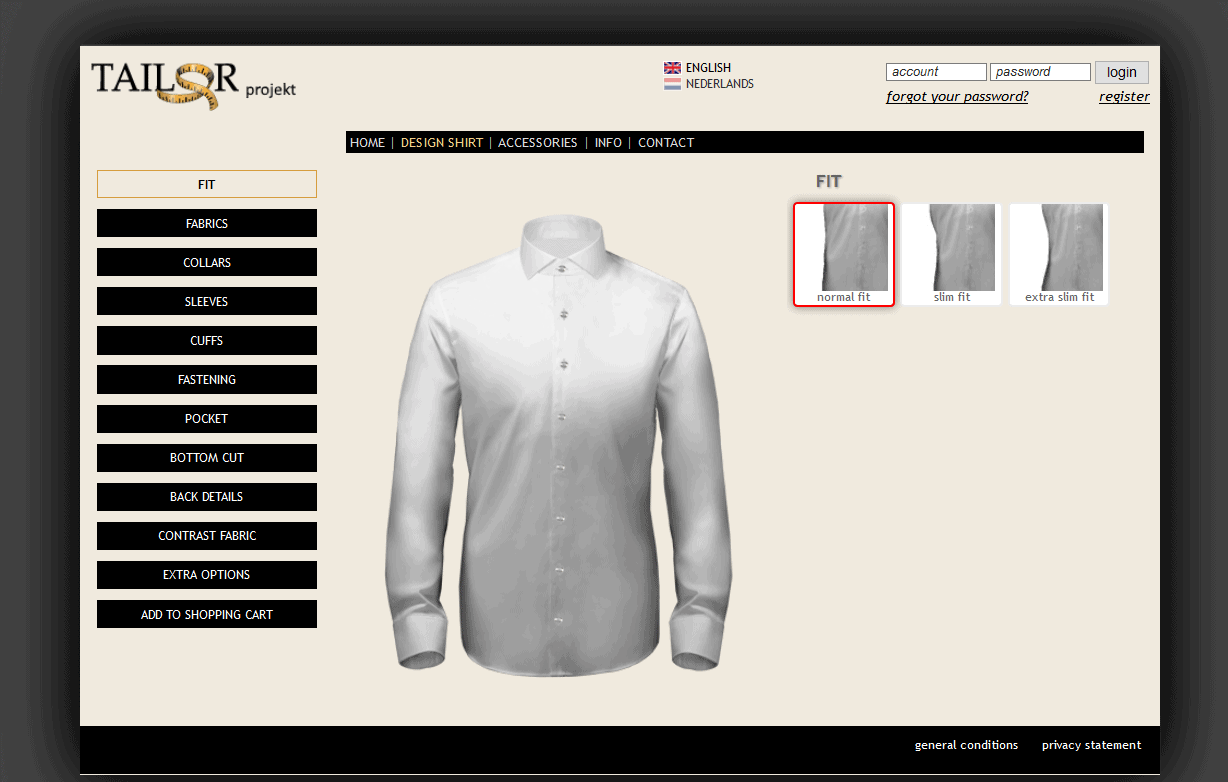Open the FABRICS sidebar section
The image size is (1228, 782).
pyautogui.click(x=207, y=223)
